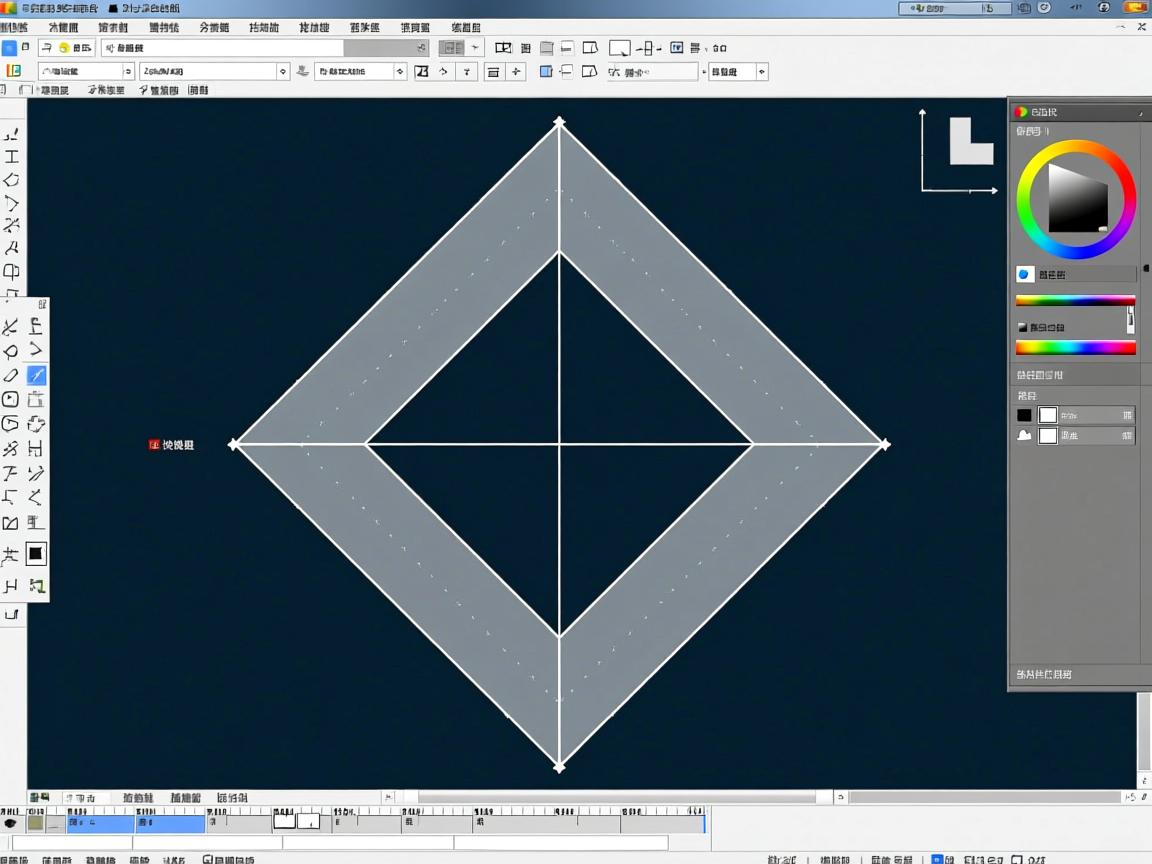Click the green icon at bottom of tool palette

coord(37,586)
